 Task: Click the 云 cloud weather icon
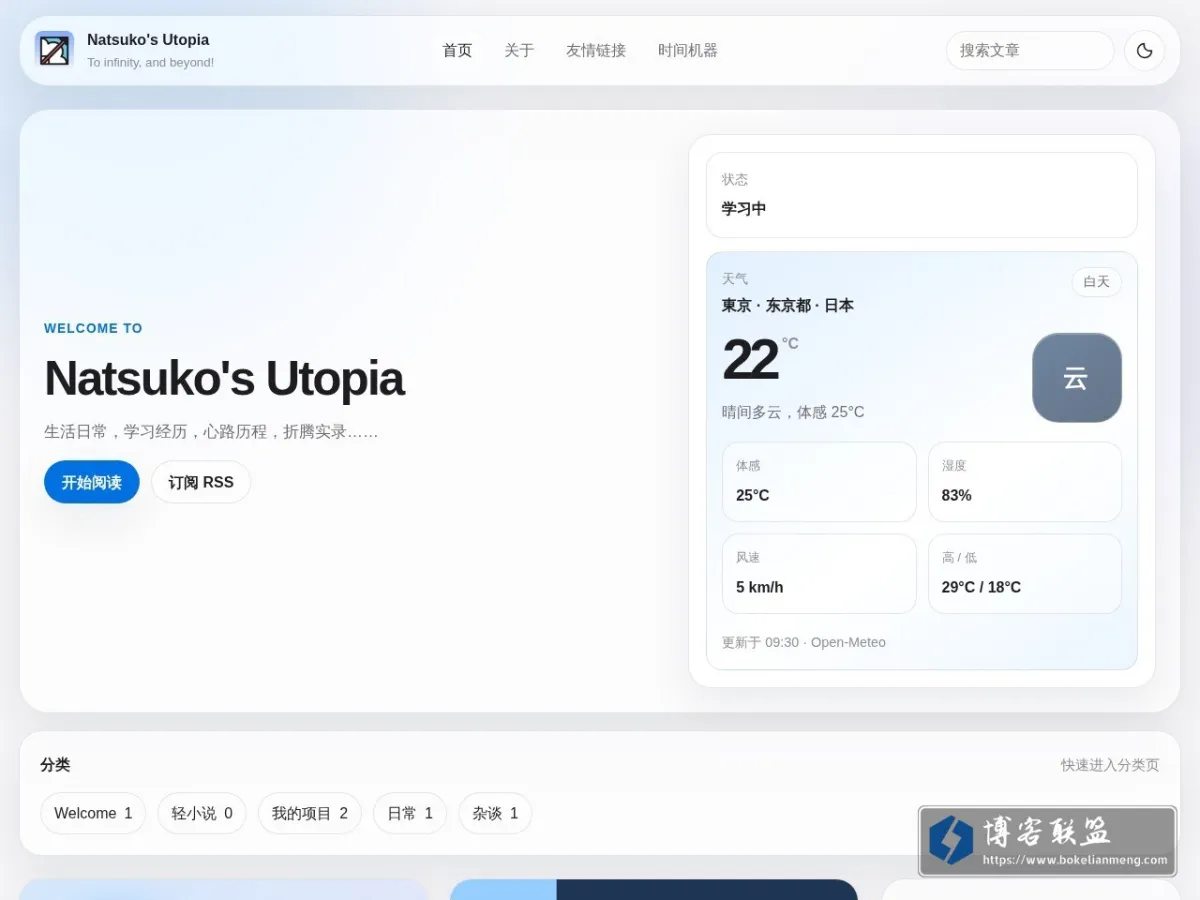coord(1076,378)
